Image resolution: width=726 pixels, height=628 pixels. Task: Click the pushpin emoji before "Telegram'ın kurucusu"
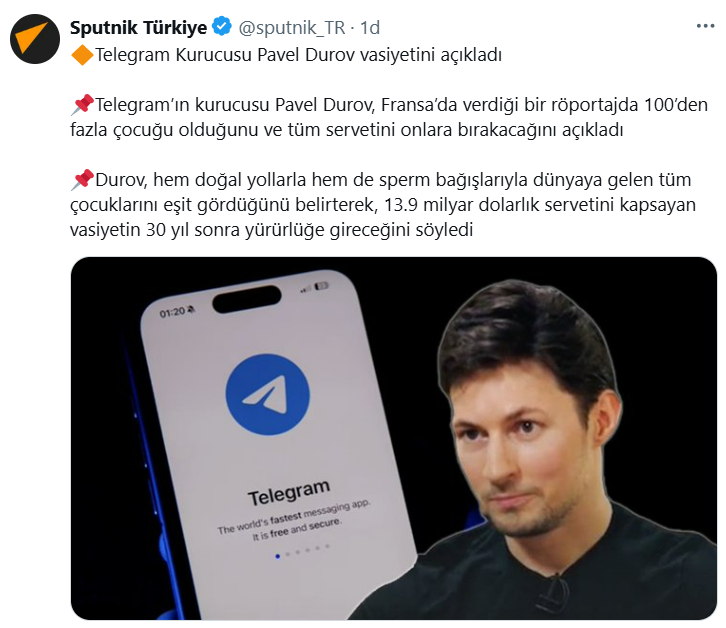click(x=82, y=105)
